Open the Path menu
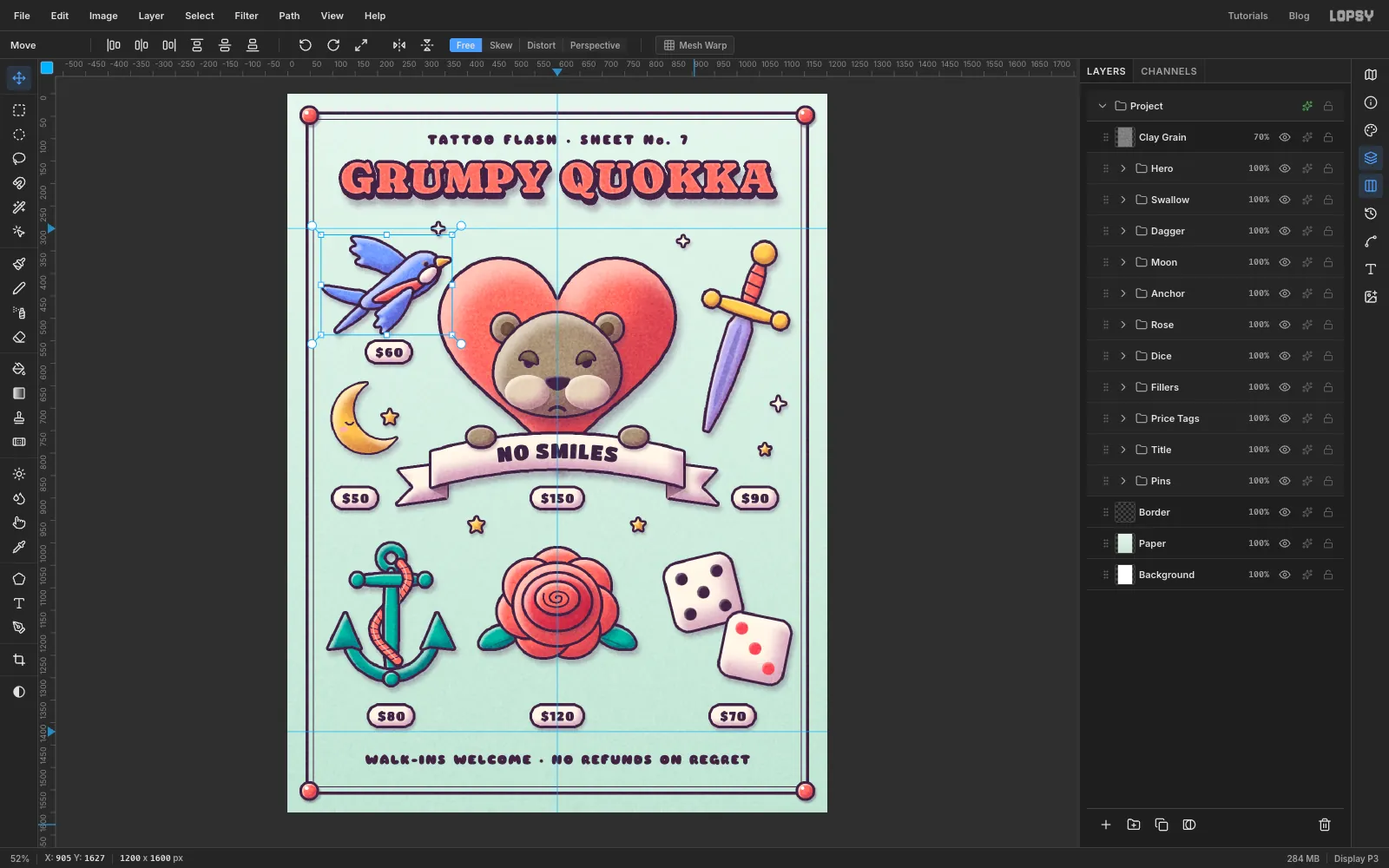 (289, 16)
